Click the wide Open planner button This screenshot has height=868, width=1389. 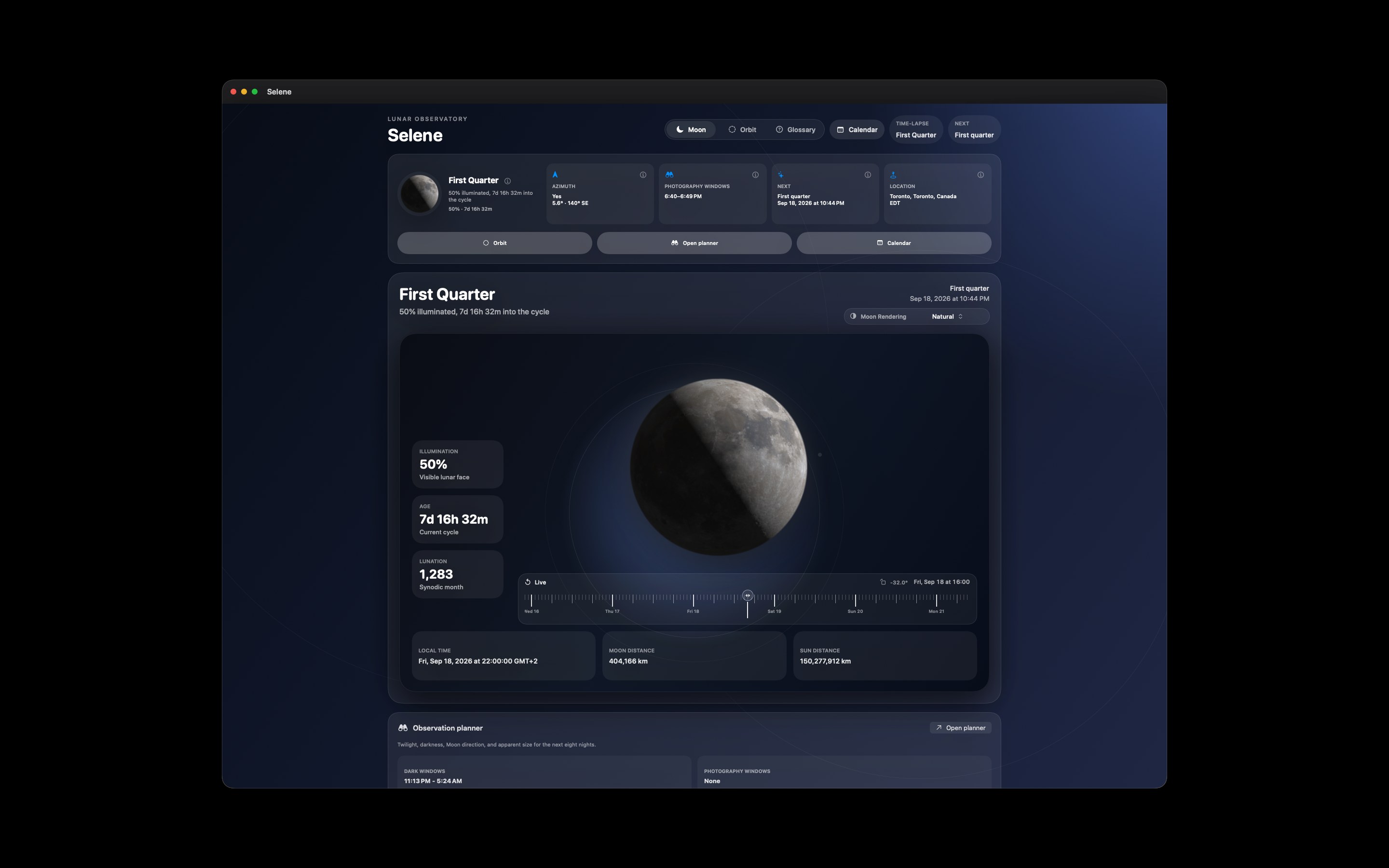pyautogui.click(x=694, y=243)
